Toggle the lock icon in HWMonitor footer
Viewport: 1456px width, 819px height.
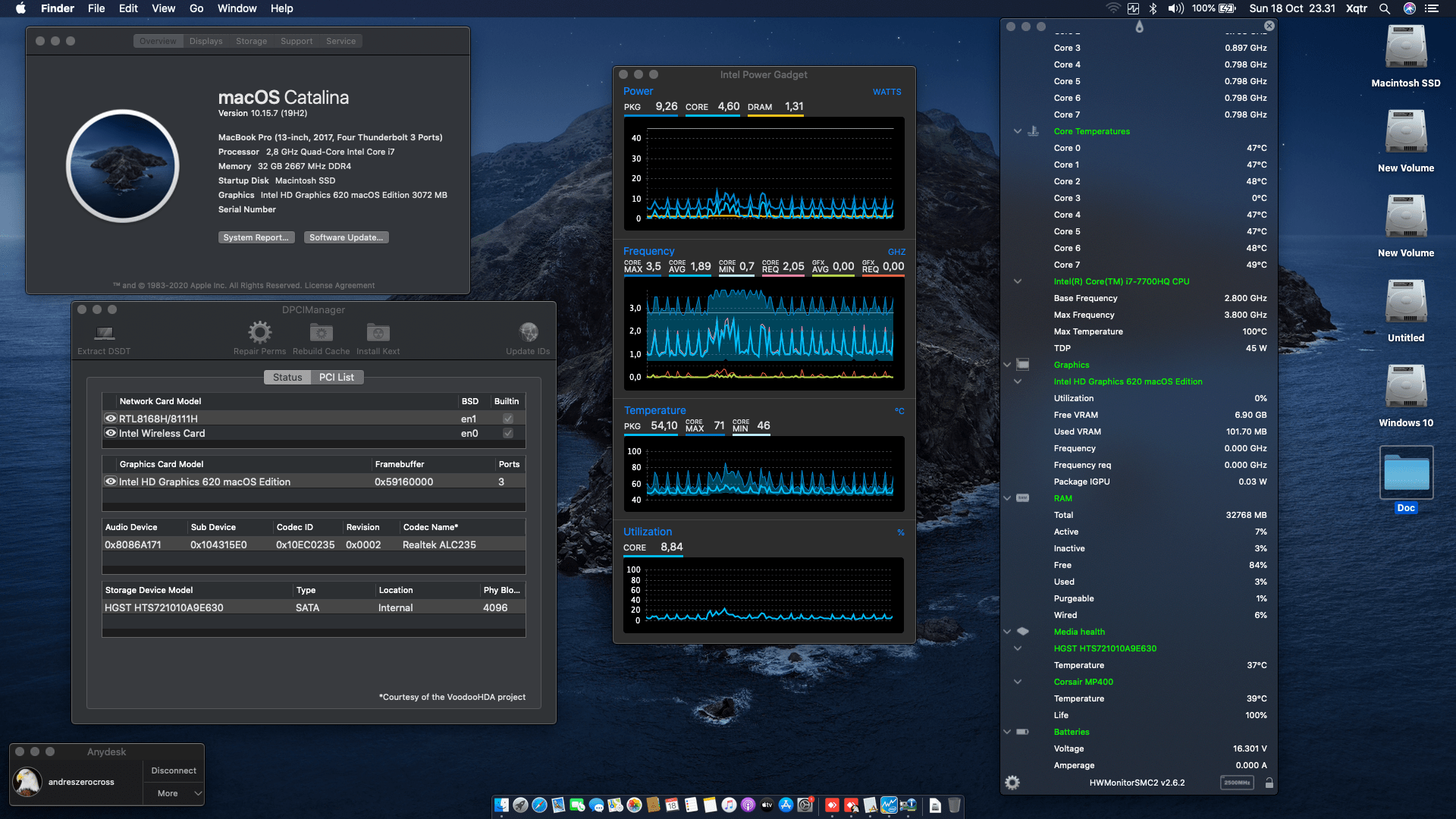coord(1269,783)
